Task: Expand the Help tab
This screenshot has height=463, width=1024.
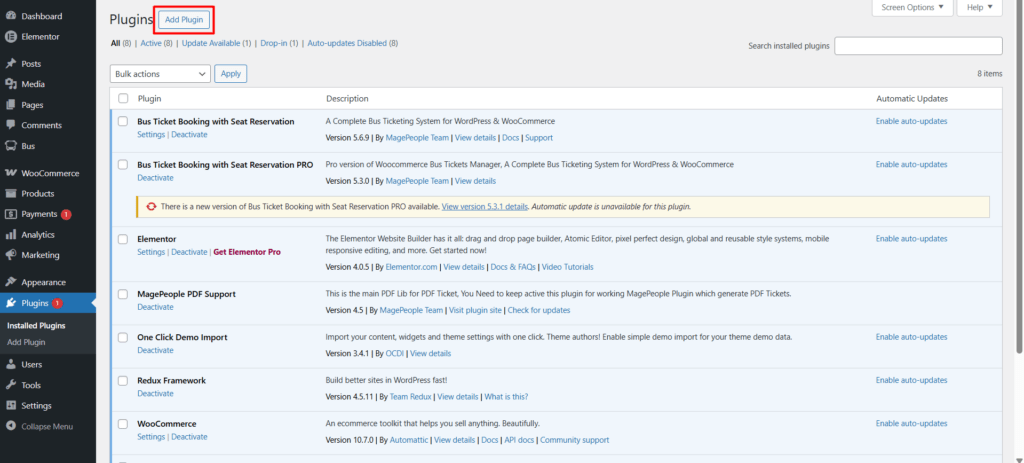Action: (x=980, y=7)
